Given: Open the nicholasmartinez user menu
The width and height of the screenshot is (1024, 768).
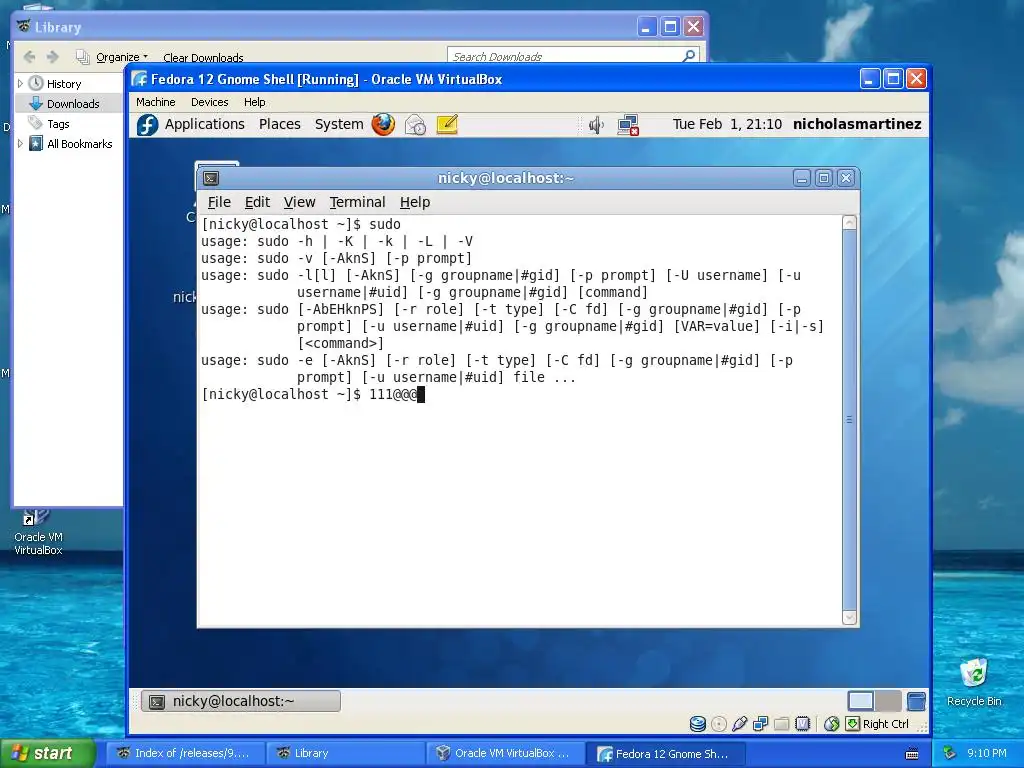Looking at the screenshot, I should [x=857, y=124].
